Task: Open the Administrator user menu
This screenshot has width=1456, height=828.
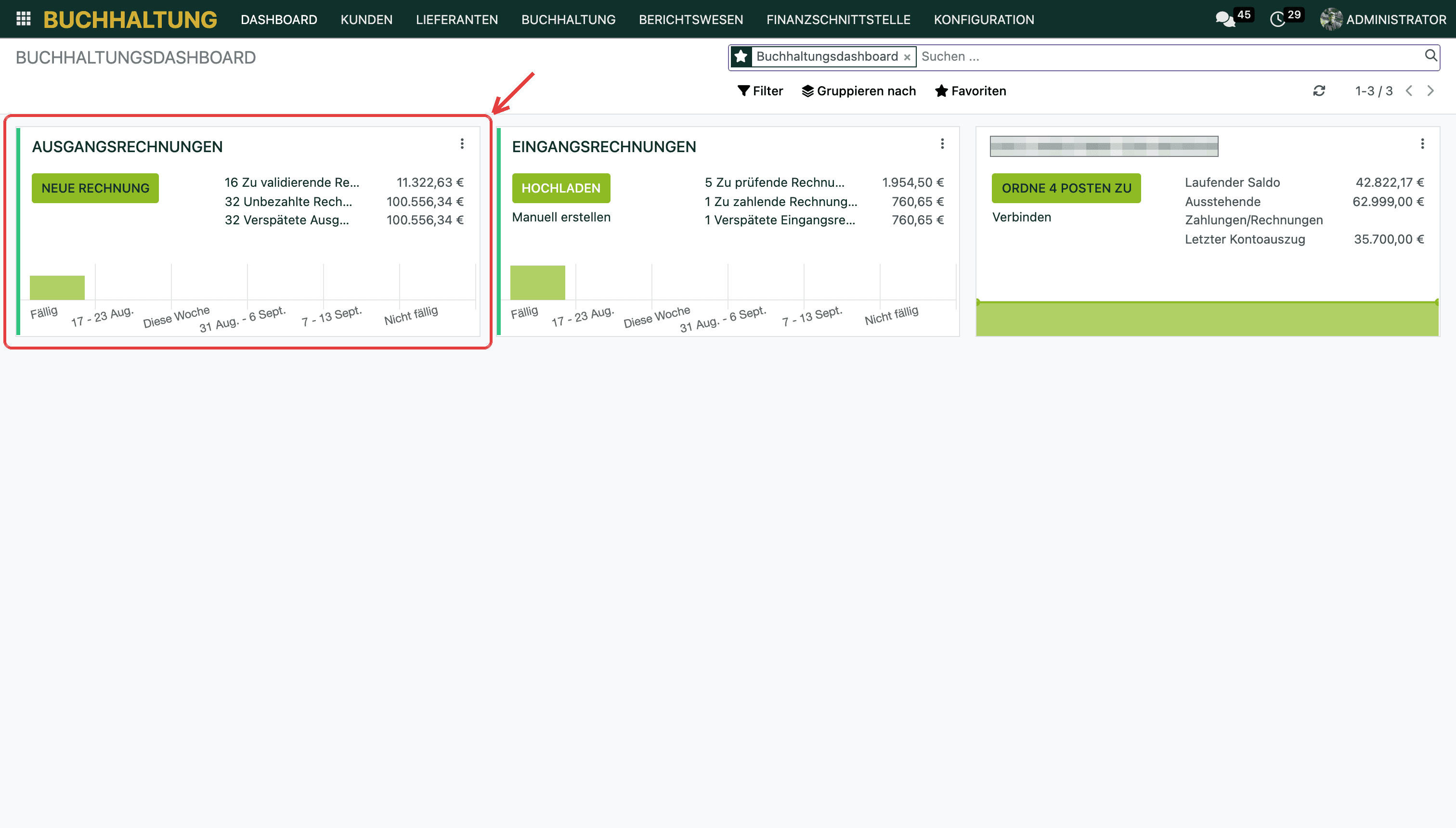Action: (x=1383, y=19)
